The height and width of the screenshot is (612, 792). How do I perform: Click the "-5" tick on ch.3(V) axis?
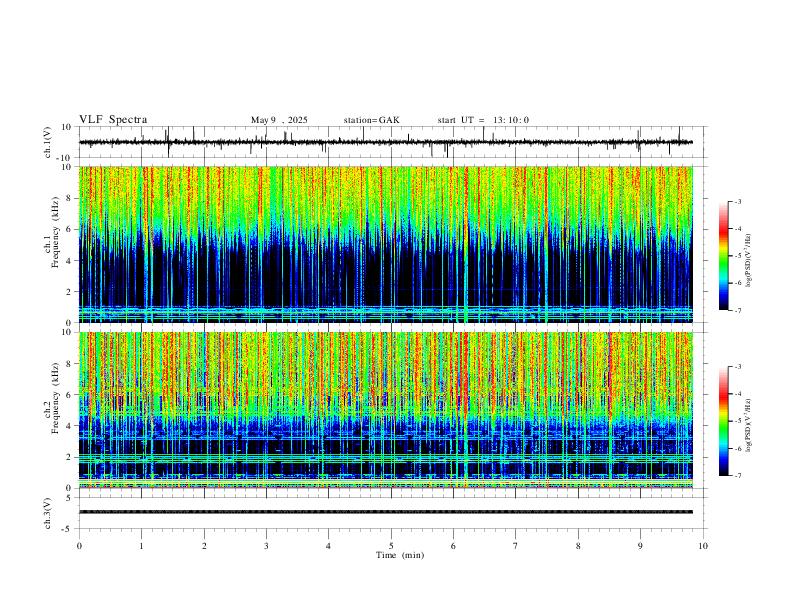tap(68, 529)
